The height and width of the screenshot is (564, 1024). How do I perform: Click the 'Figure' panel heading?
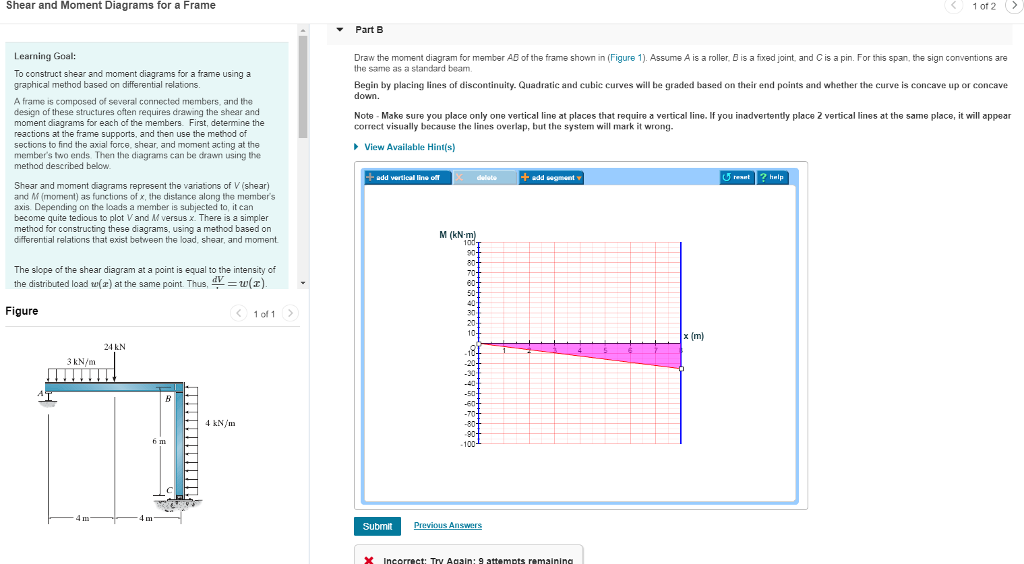point(22,311)
